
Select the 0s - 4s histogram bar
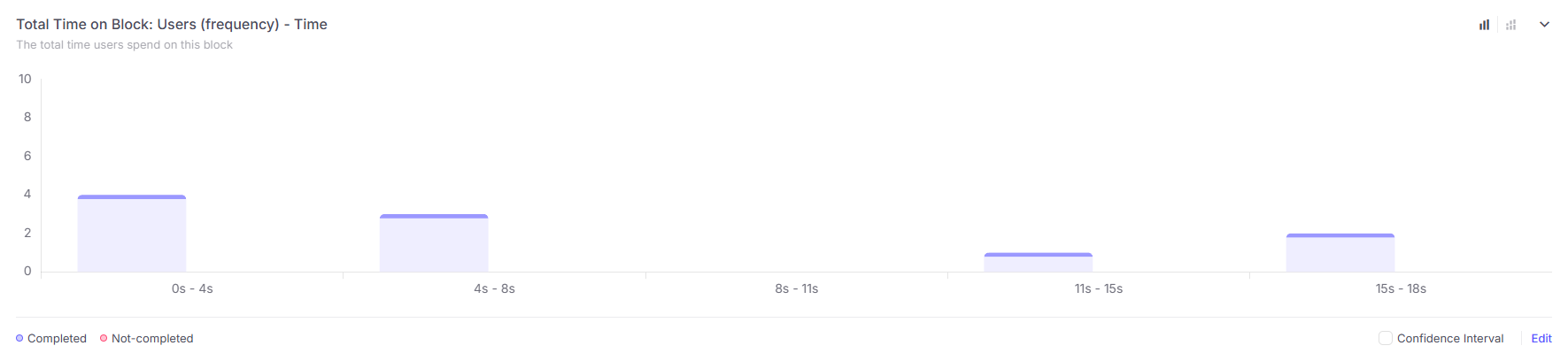(132, 234)
